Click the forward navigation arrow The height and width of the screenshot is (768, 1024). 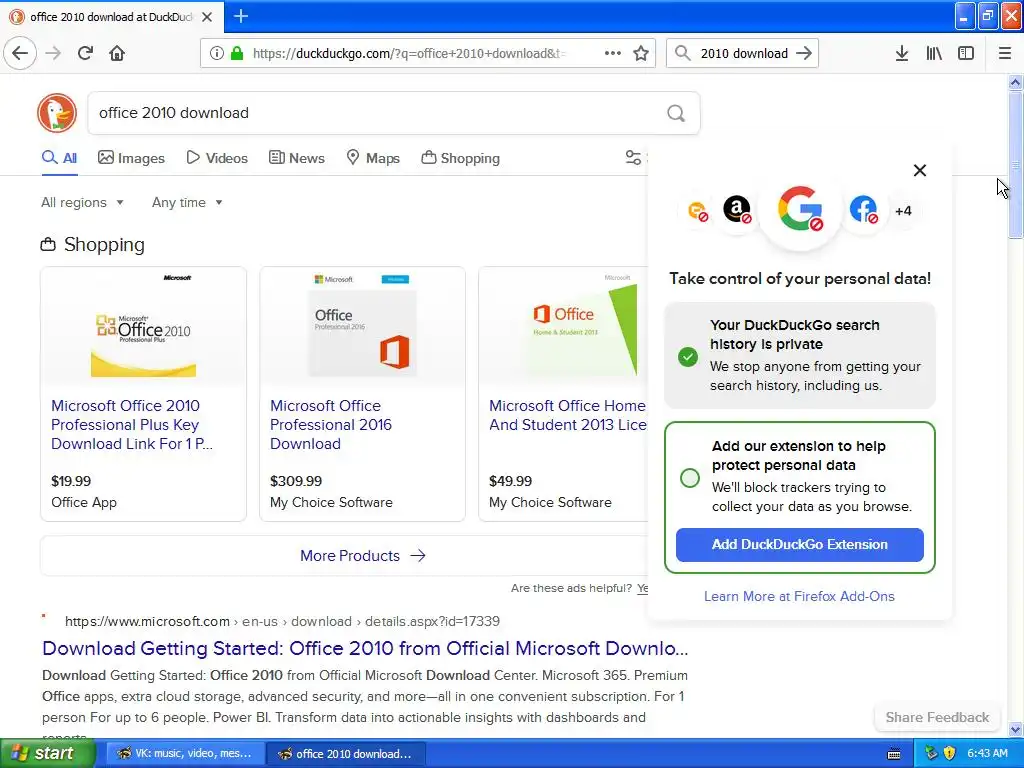pos(54,53)
